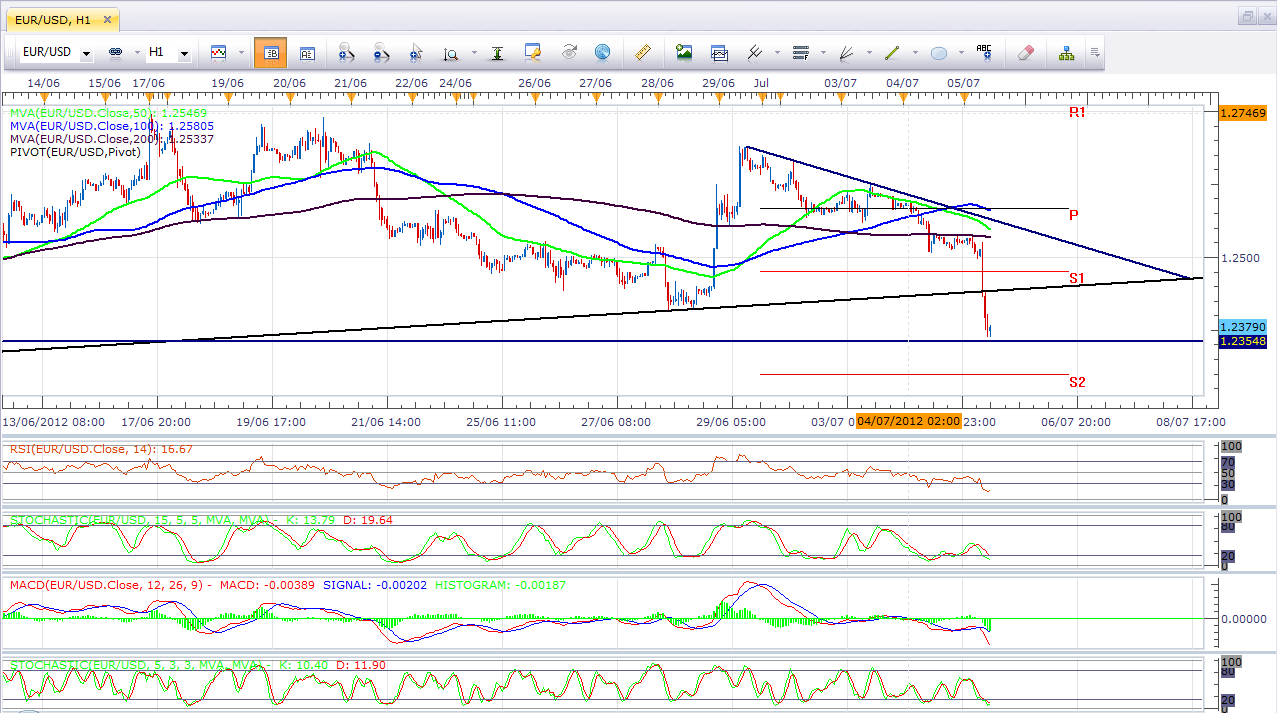Click the R1 pivot resistance label
1278x713 pixels.
pyautogui.click(x=1077, y=113)
